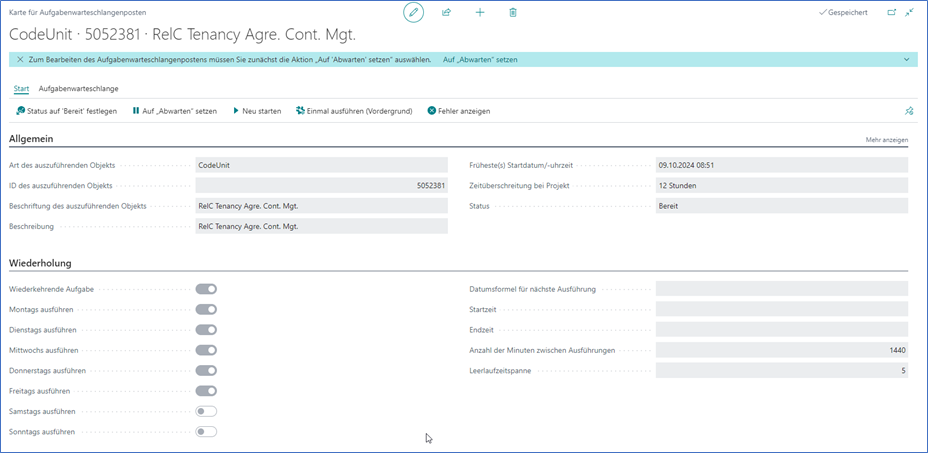Click the plus icon to create new
This screenshot has width=928, height=453.
click(x=480, y=12)
